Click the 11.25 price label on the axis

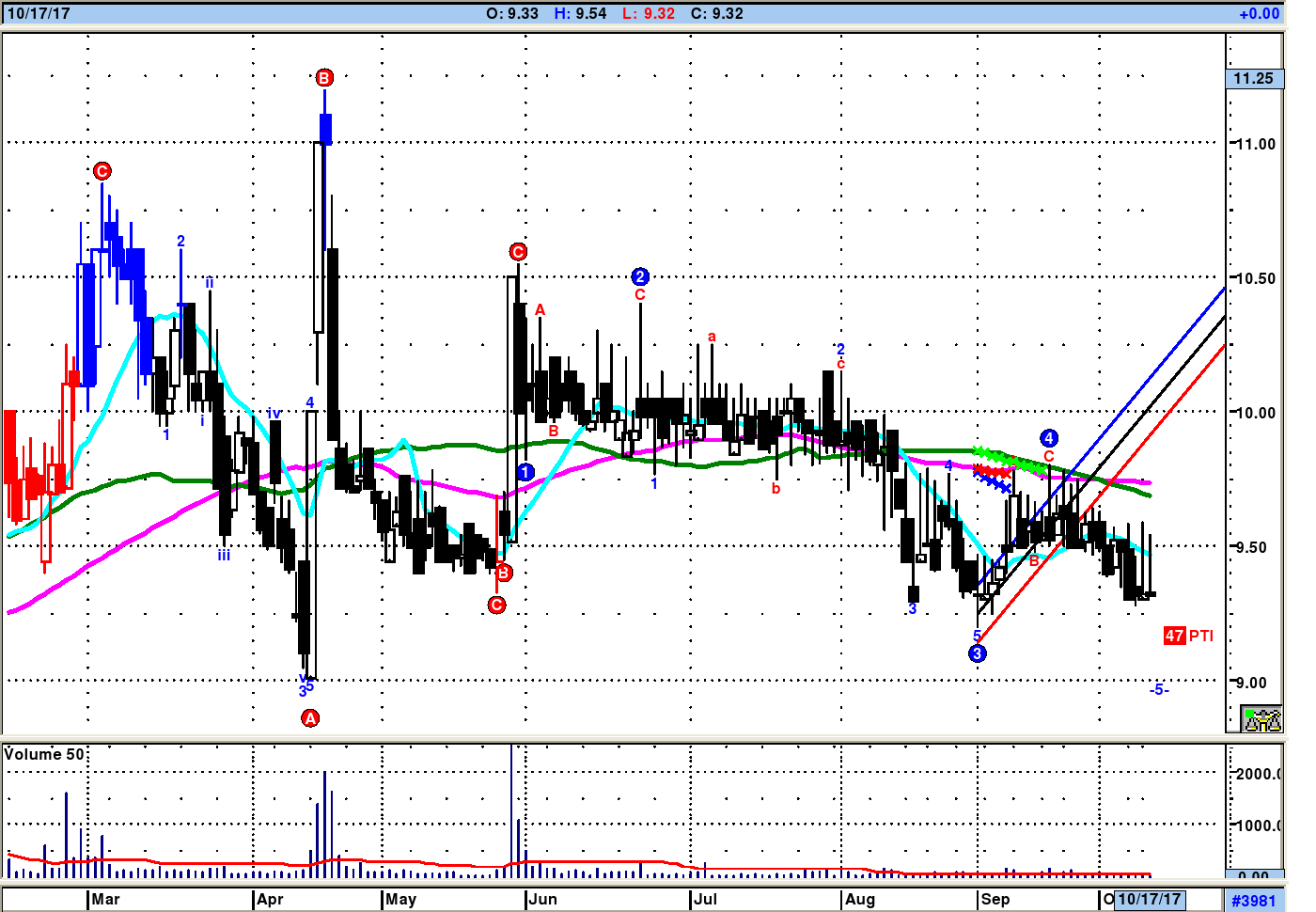[1254, 79]
